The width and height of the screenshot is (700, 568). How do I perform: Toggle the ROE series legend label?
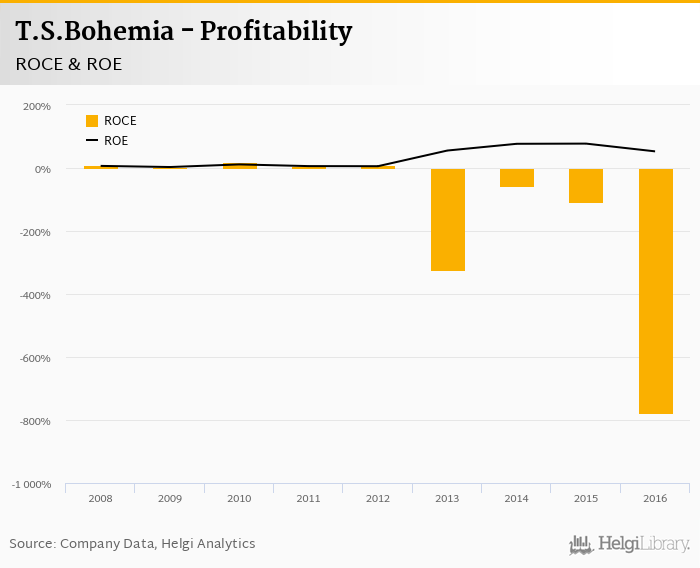[116, 141]
